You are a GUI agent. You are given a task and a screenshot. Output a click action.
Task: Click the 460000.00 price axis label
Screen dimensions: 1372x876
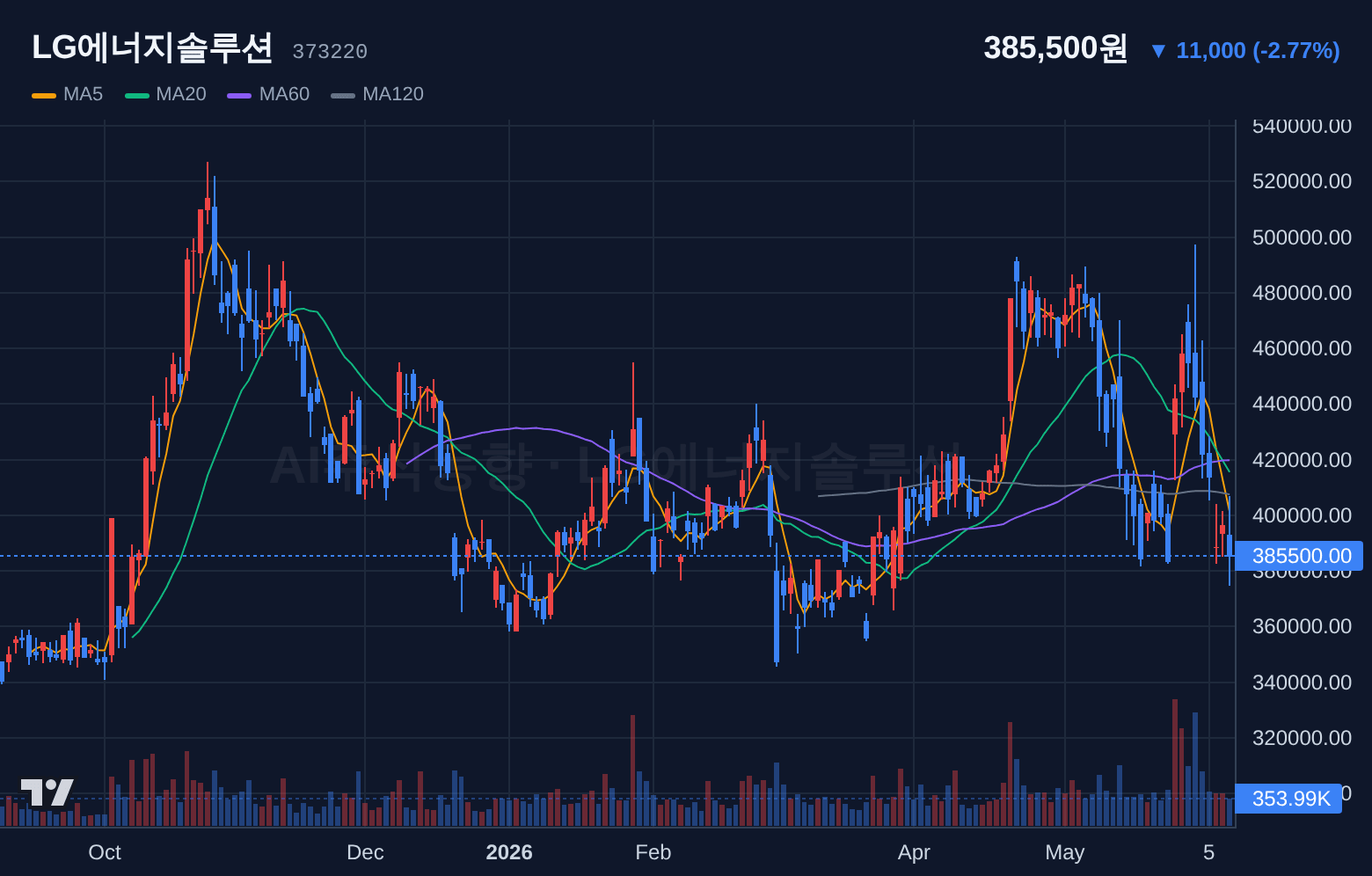(x=1302, y=348)
